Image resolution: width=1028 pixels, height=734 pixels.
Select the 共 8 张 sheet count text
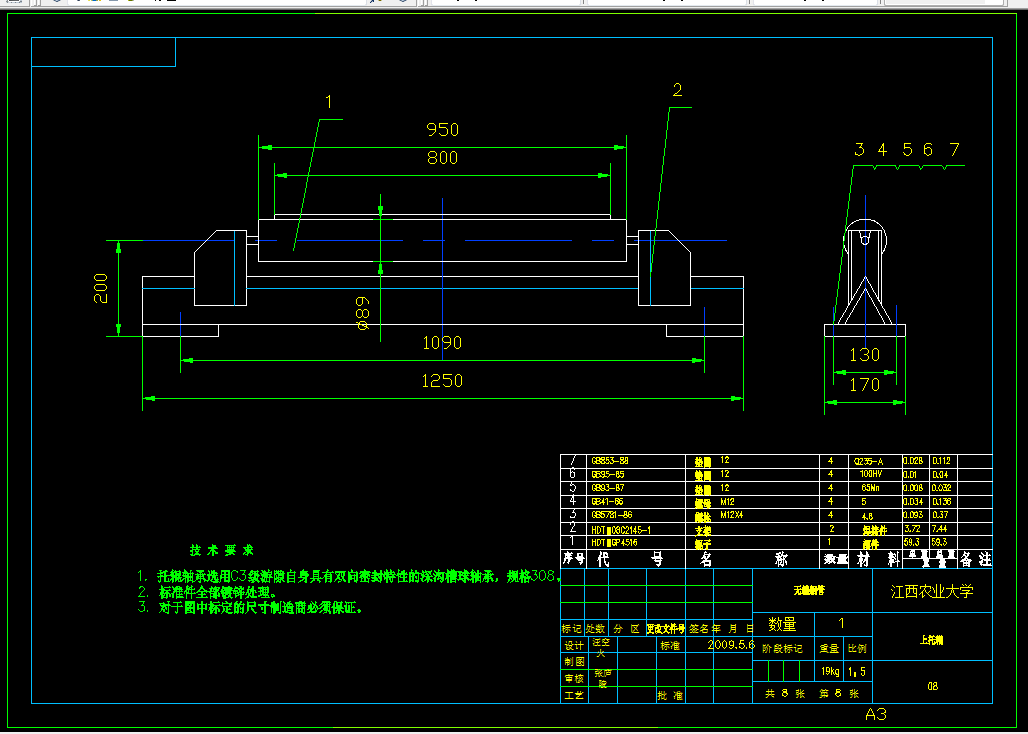pyautogui.click(x=786, y=693)
